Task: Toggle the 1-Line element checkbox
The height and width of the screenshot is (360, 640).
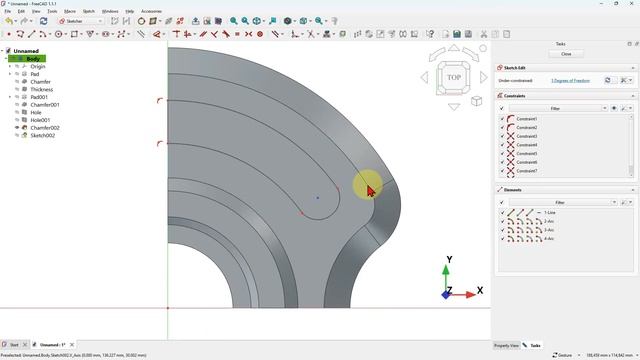Action: [x=502, y=213]
